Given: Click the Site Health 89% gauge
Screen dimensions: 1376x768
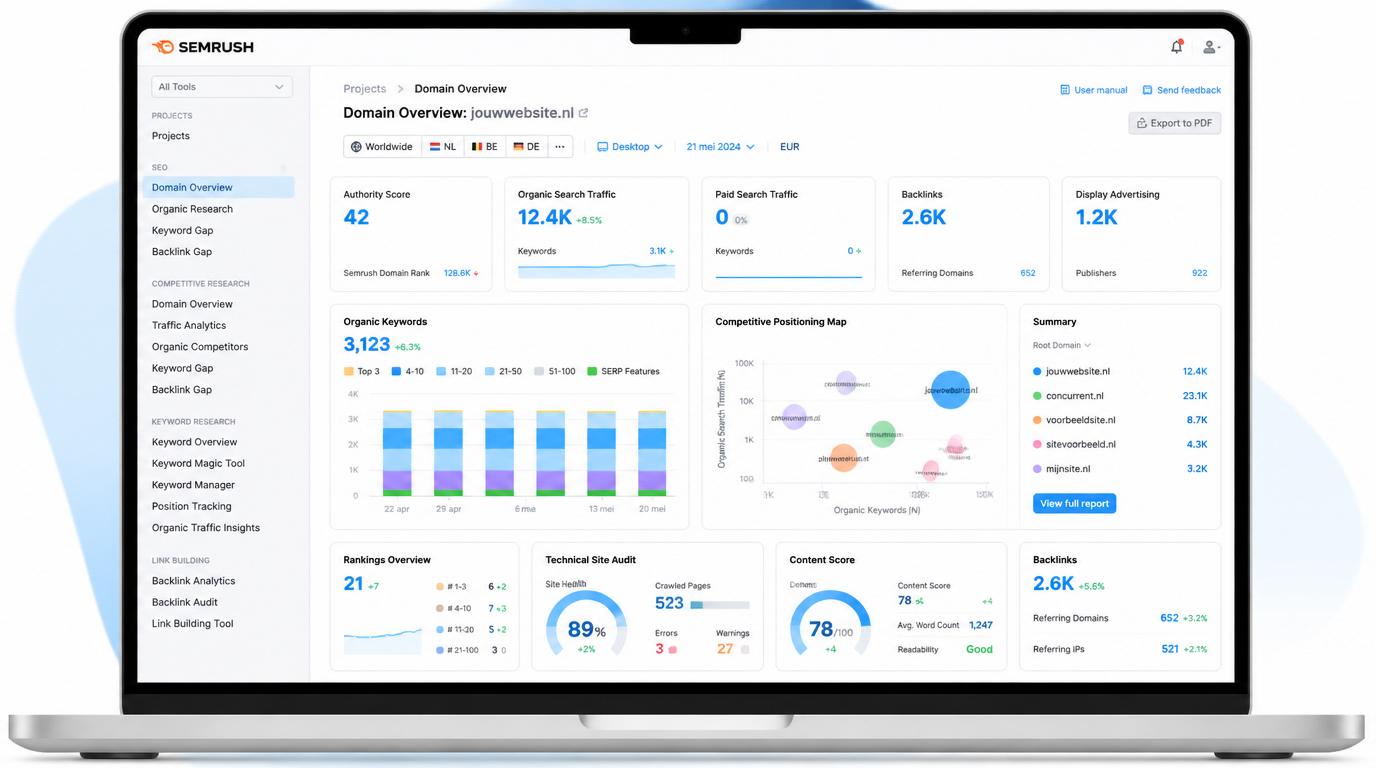Looking at the screenshot, I should [x=586, y=625].
